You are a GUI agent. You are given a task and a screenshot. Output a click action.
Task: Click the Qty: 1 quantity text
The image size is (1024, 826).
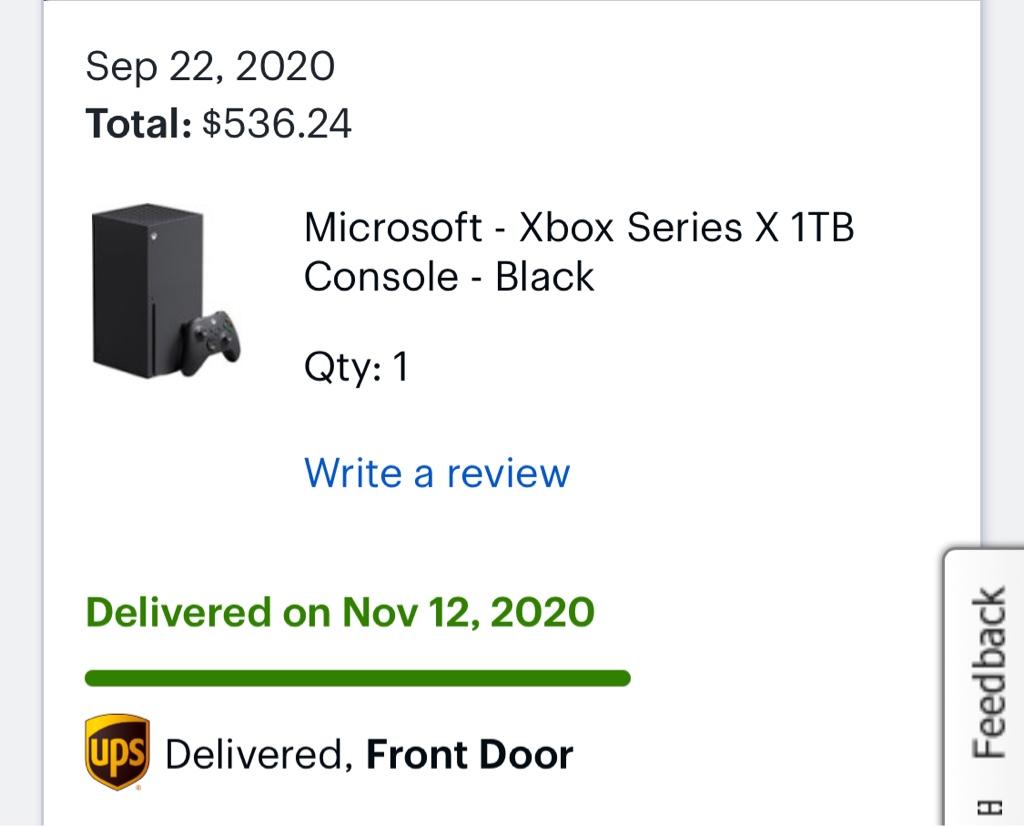point(356,367)
